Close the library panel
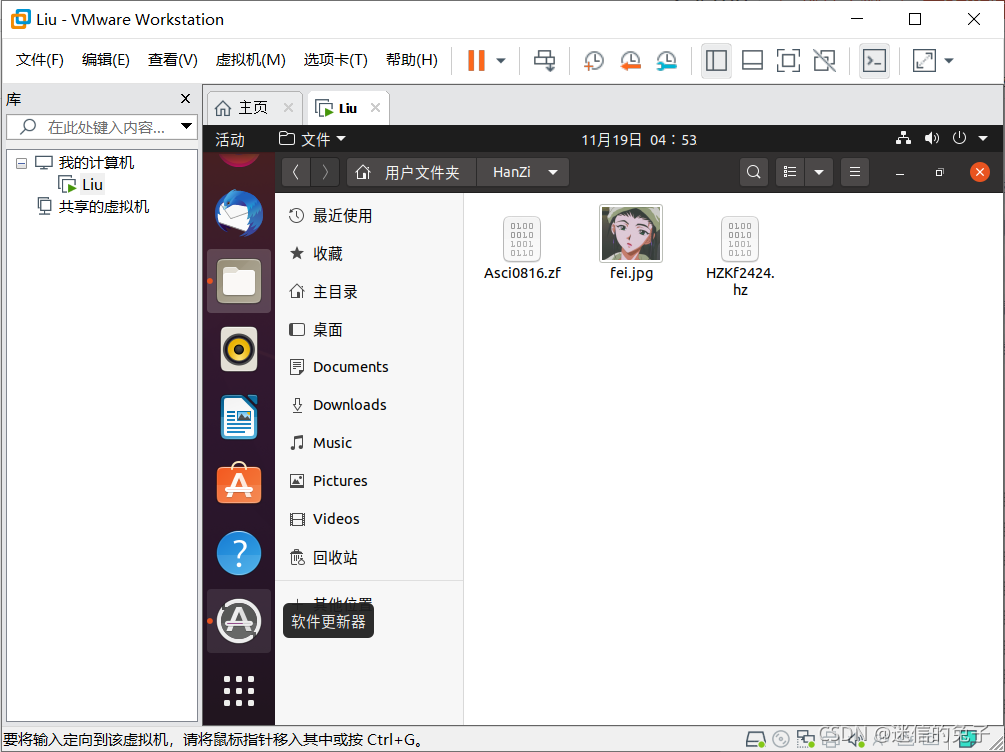1005x752 pixels. 185,99
